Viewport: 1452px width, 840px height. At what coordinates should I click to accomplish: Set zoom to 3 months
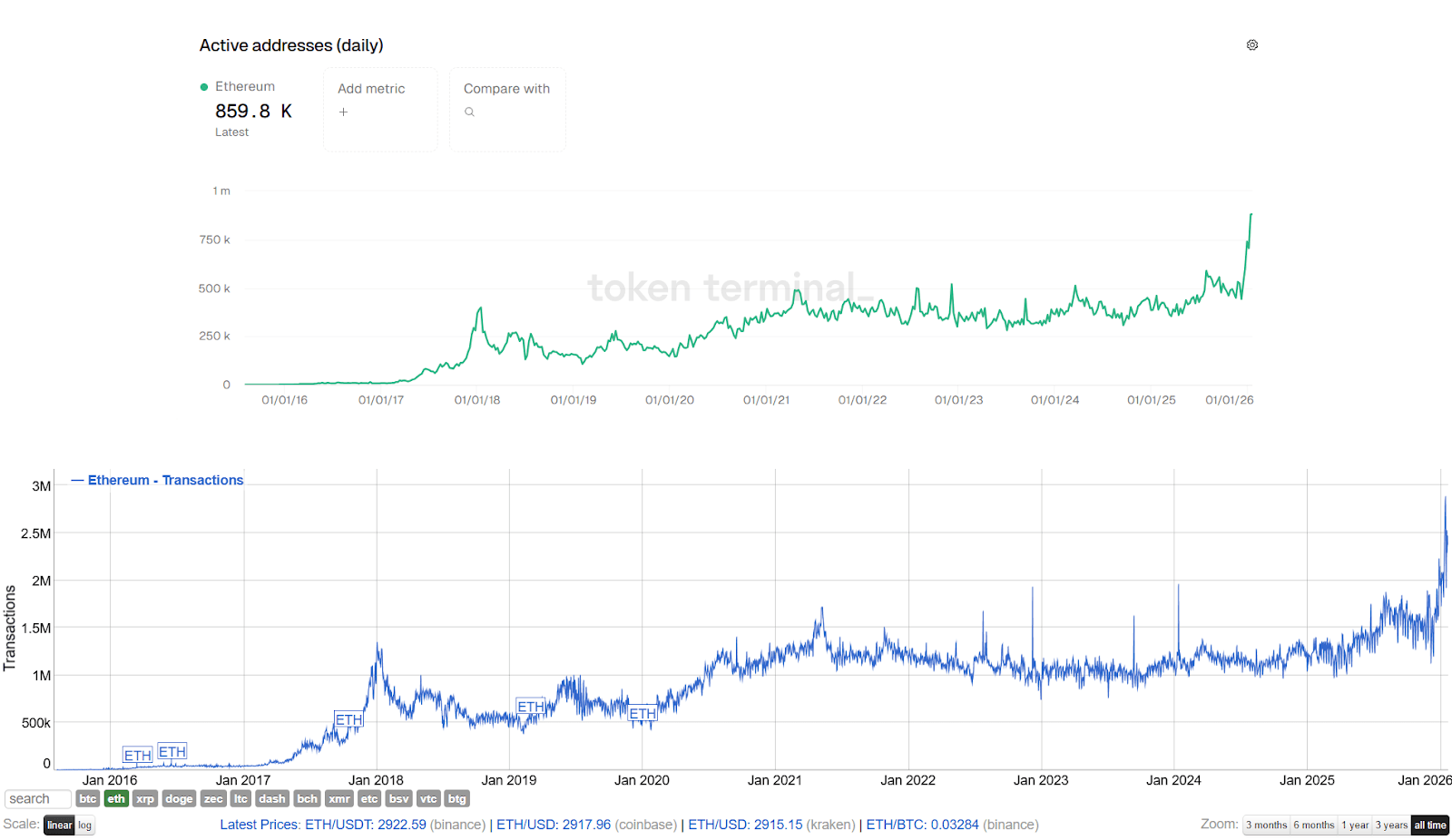pyautogui.click(x=1267, y=825)
